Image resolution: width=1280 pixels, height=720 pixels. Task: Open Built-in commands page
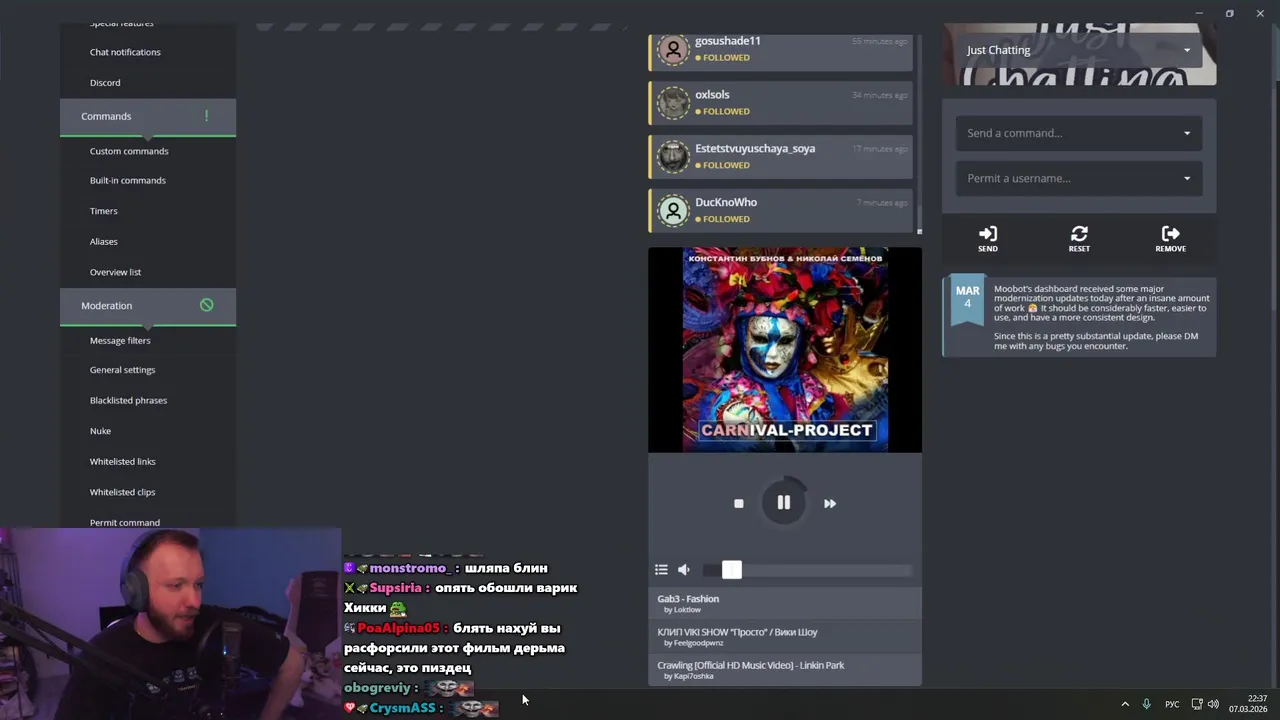point(128,180)
